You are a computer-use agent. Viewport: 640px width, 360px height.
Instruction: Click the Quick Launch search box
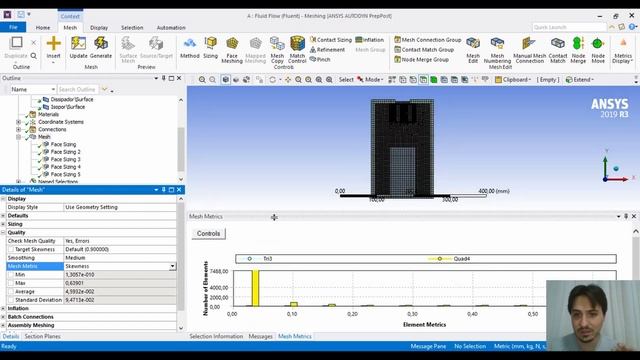click(569, 27)
